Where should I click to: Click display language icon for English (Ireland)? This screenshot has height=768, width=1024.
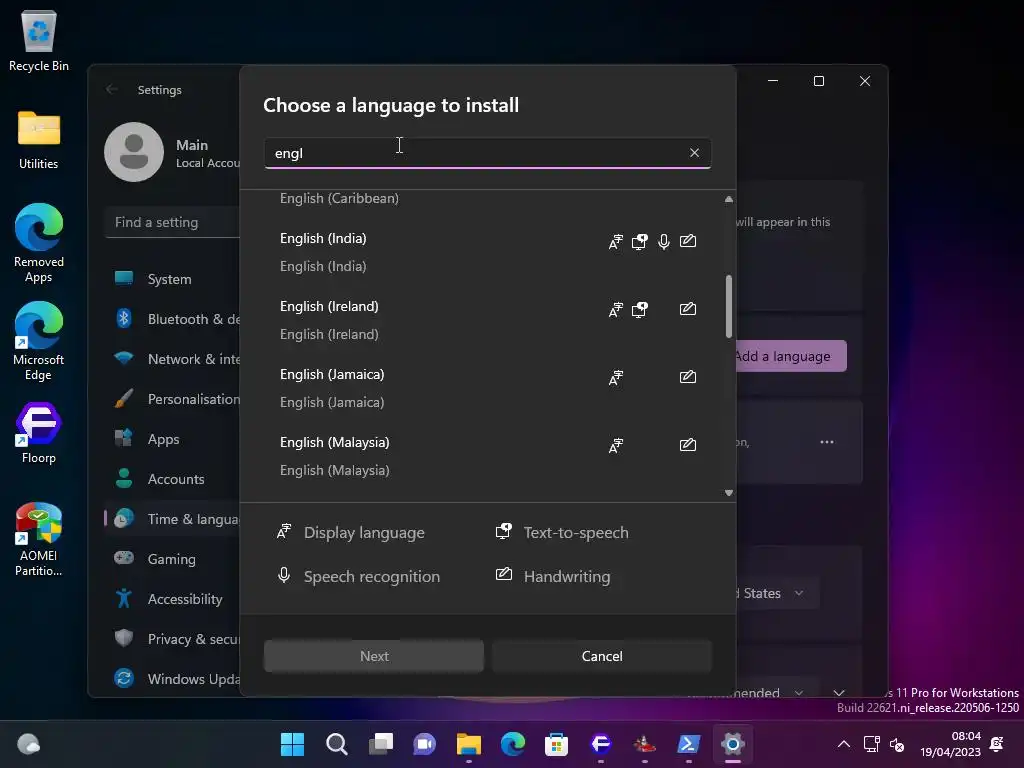[615, 310]
